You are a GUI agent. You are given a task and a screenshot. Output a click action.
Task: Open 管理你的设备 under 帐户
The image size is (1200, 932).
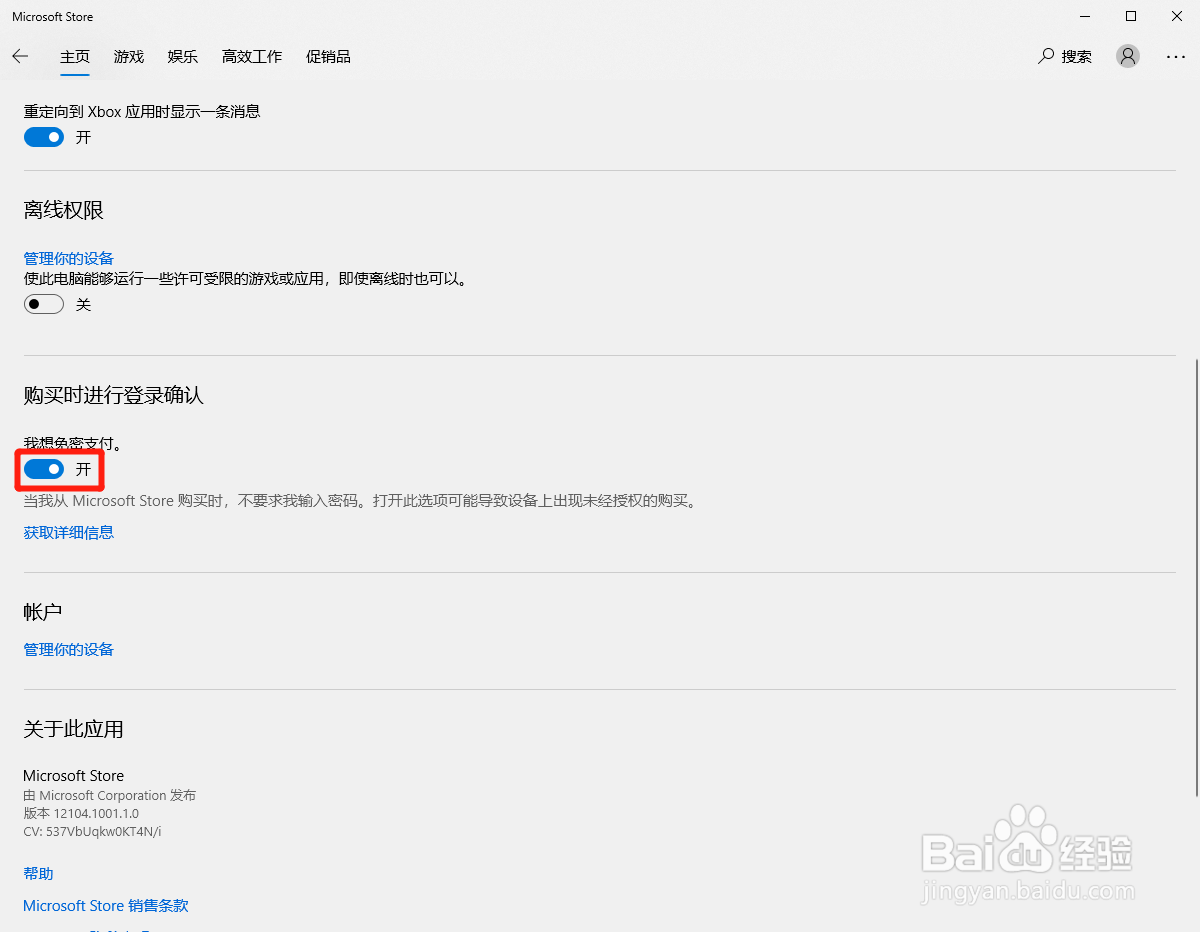click(69, 649)
